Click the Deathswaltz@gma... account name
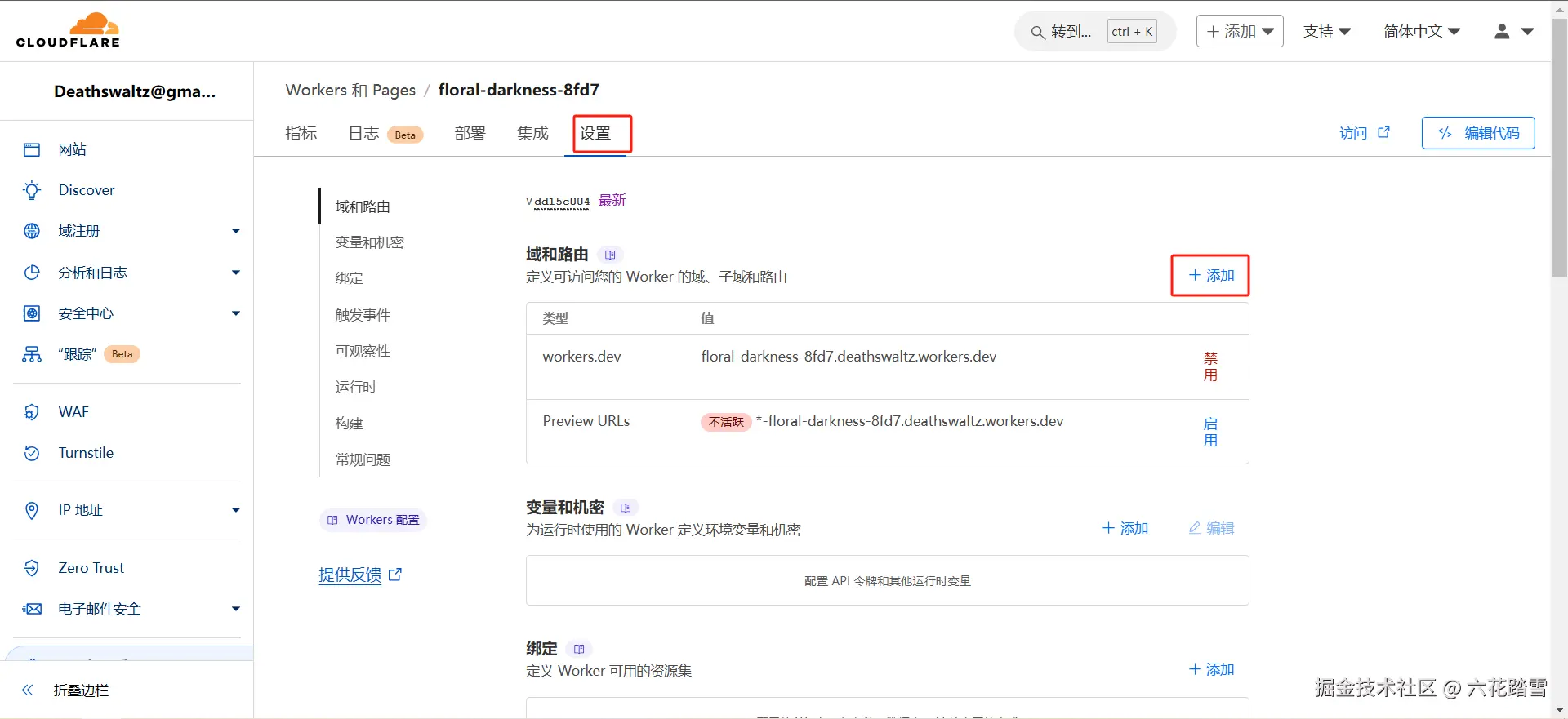 coord(135,91)
